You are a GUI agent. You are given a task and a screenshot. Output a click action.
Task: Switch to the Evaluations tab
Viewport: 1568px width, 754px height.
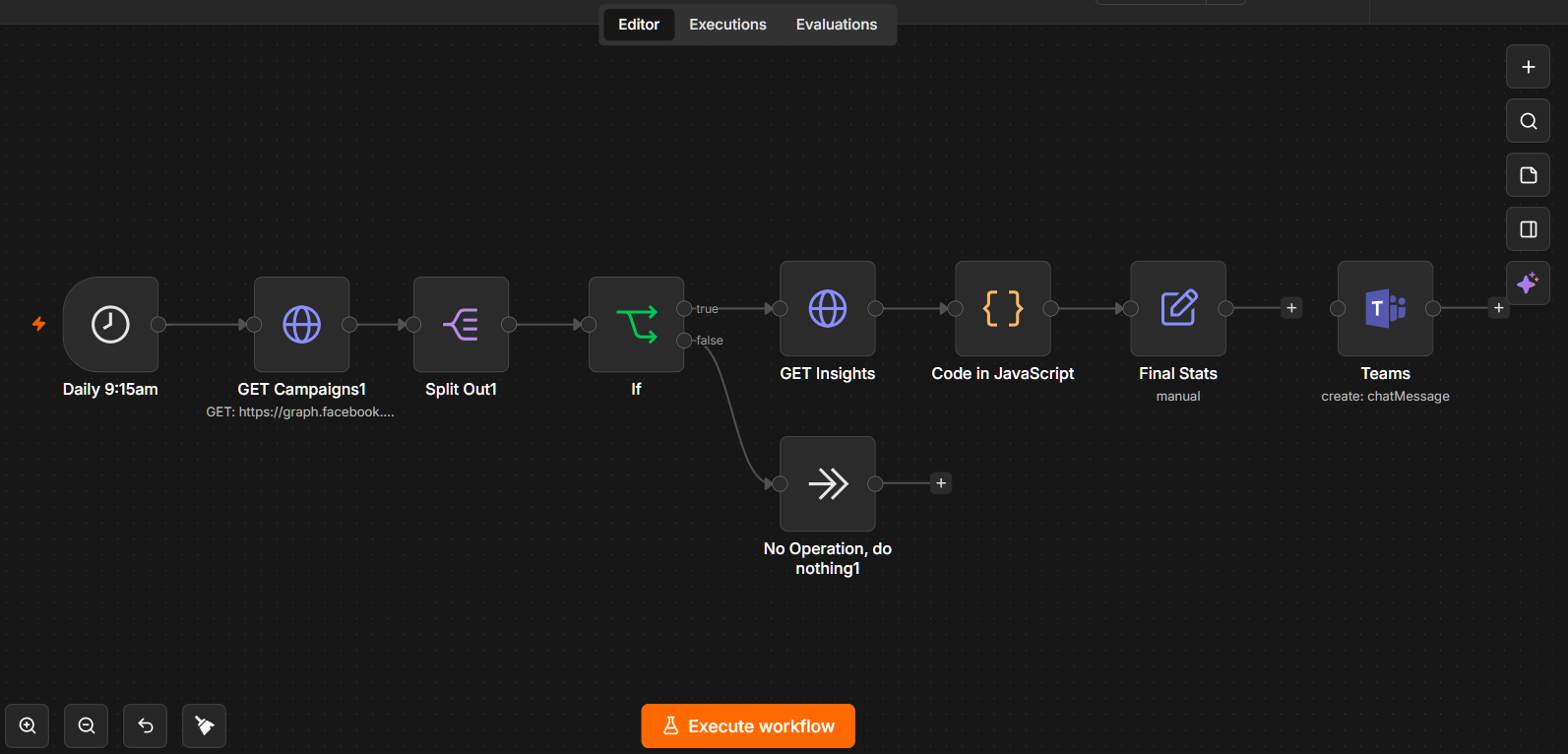[x=837, y=25]
